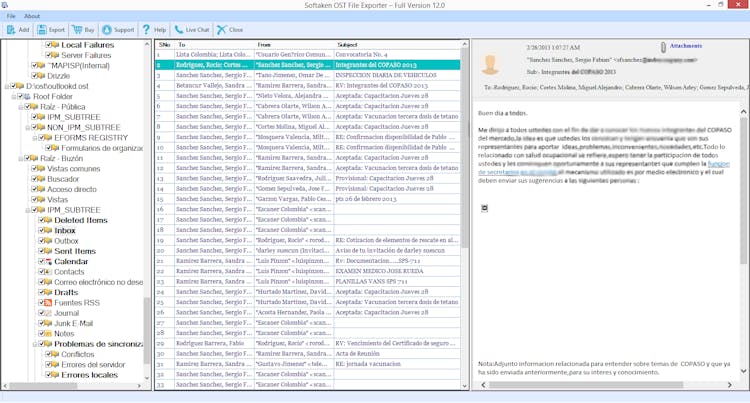Image resolution: width=750 pixels, height=403 pixels.
Task: Open the File menu
Action: pos(11,16)
